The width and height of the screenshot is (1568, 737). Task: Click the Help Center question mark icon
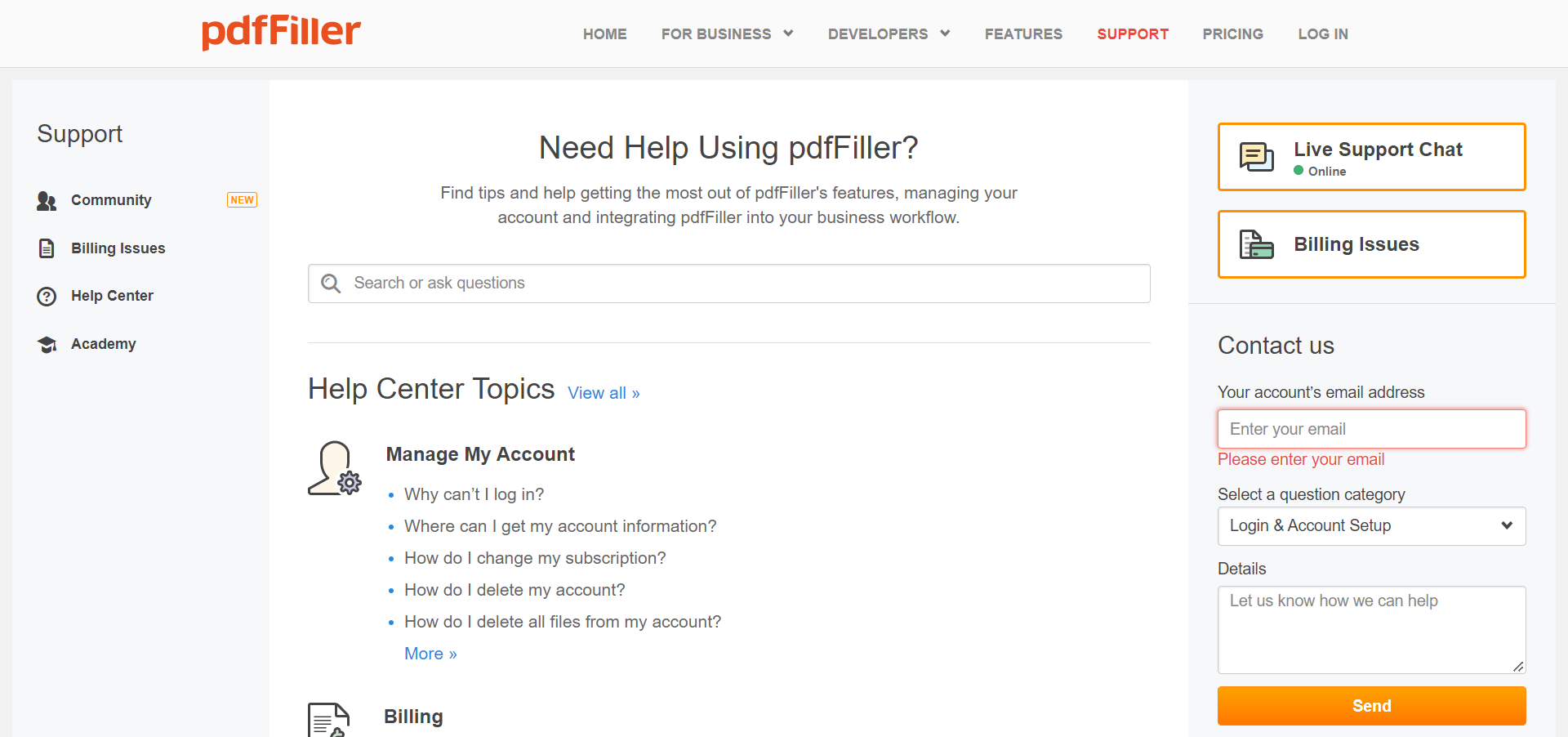[47, 297]
